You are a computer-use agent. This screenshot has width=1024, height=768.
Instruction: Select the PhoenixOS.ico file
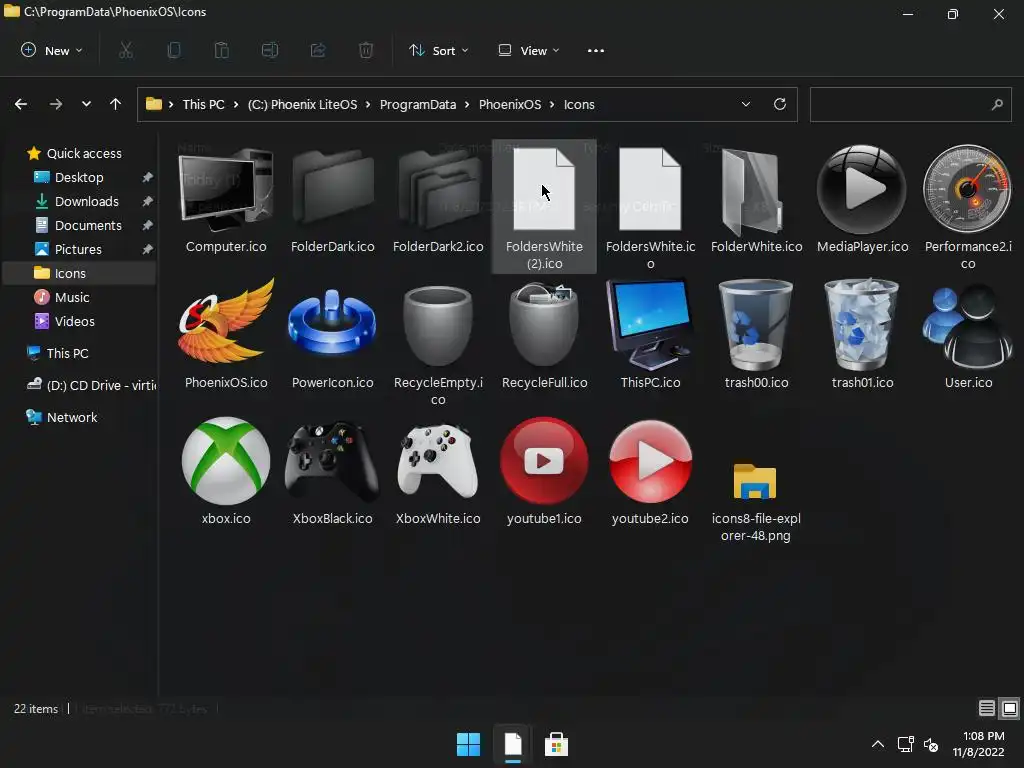(x=226, y=334)
